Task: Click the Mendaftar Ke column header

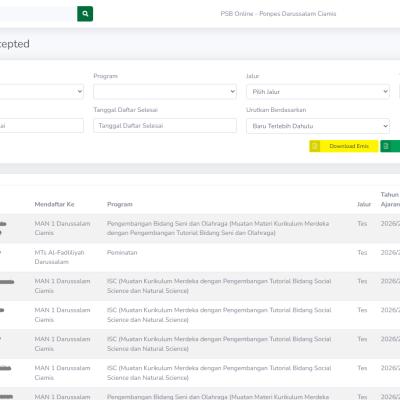Action: tap(54, 204)
